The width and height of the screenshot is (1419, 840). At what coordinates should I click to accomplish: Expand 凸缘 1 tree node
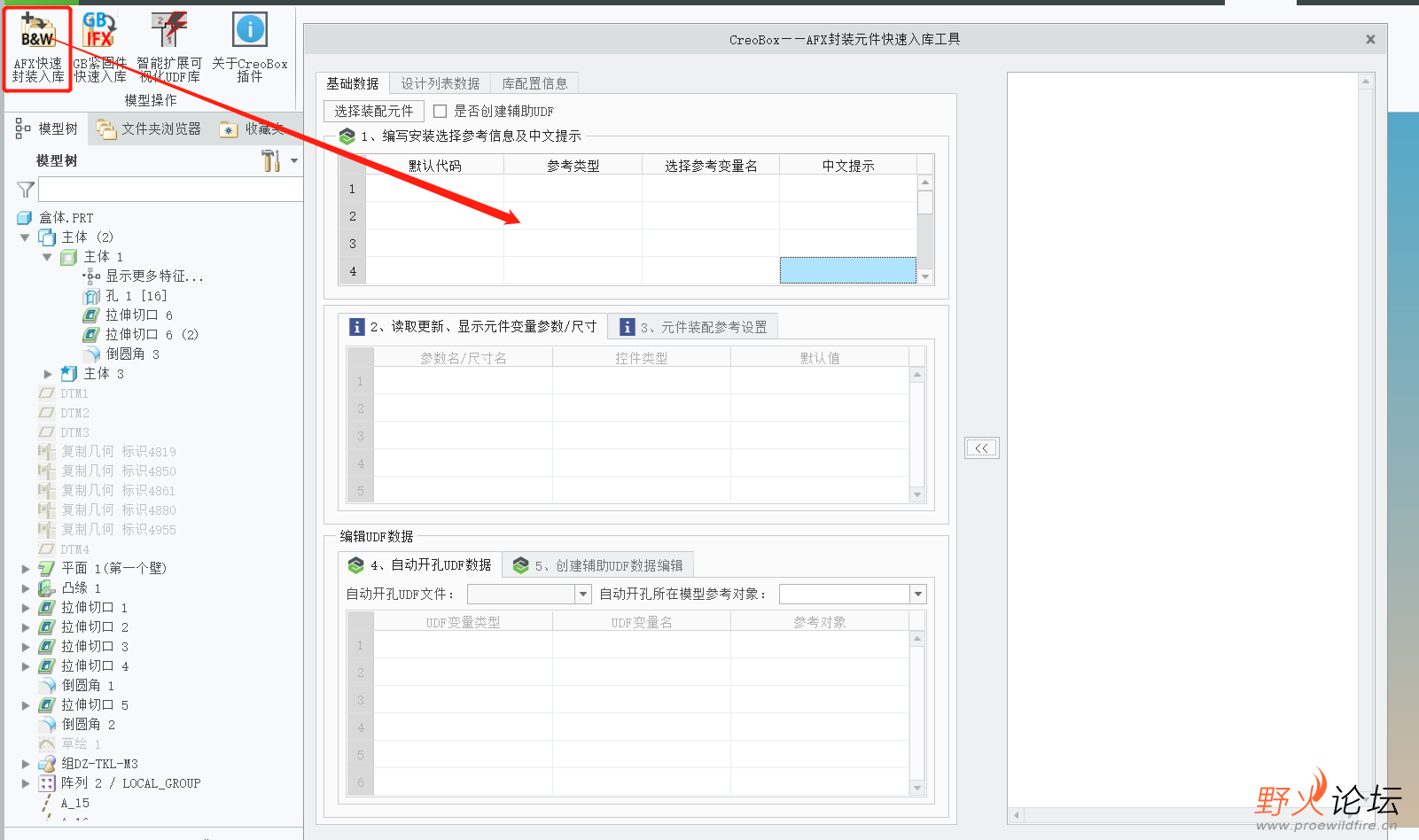point(26,588)
